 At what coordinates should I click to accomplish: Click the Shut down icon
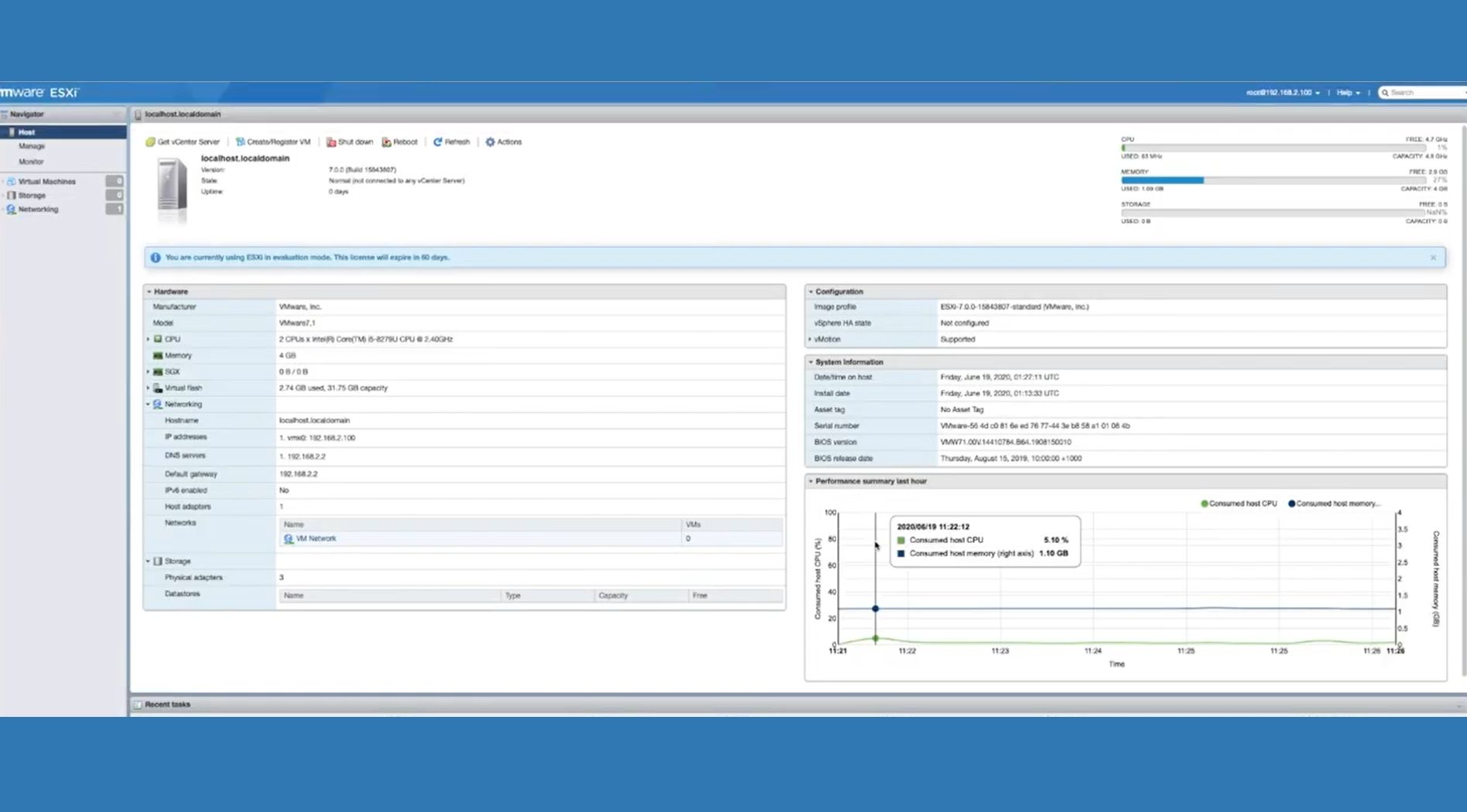331,142
